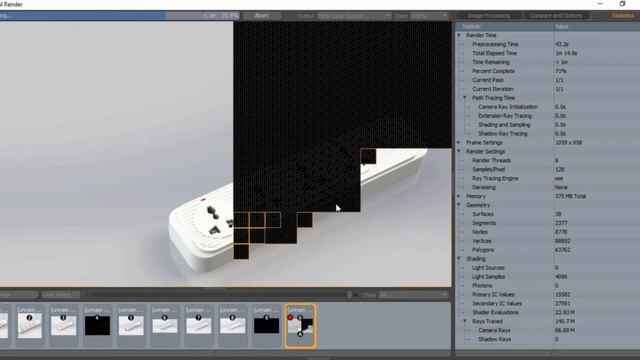
Task: Collapse the Shading section
Action: point(459,259)
